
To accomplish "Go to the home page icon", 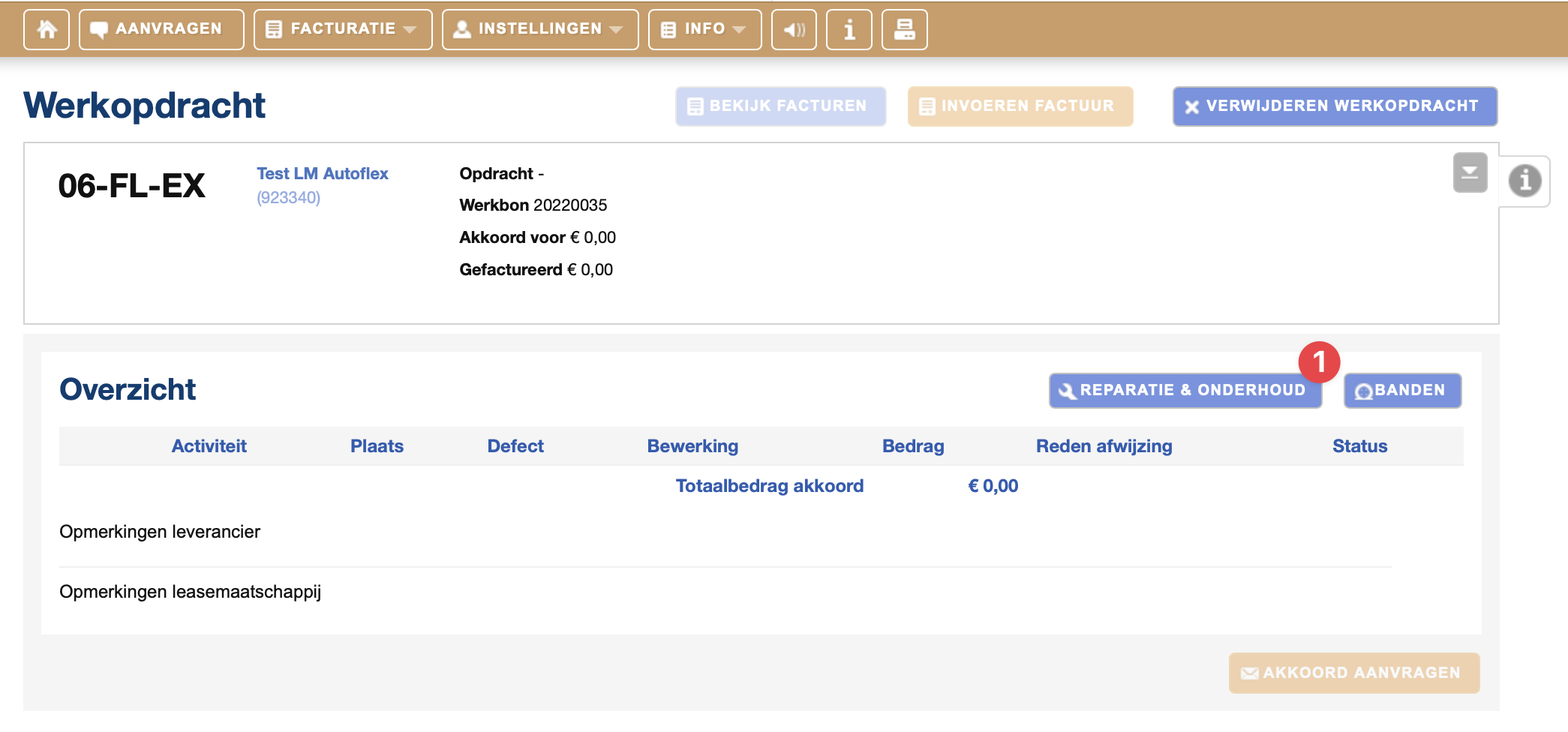I will click(47, 30).
